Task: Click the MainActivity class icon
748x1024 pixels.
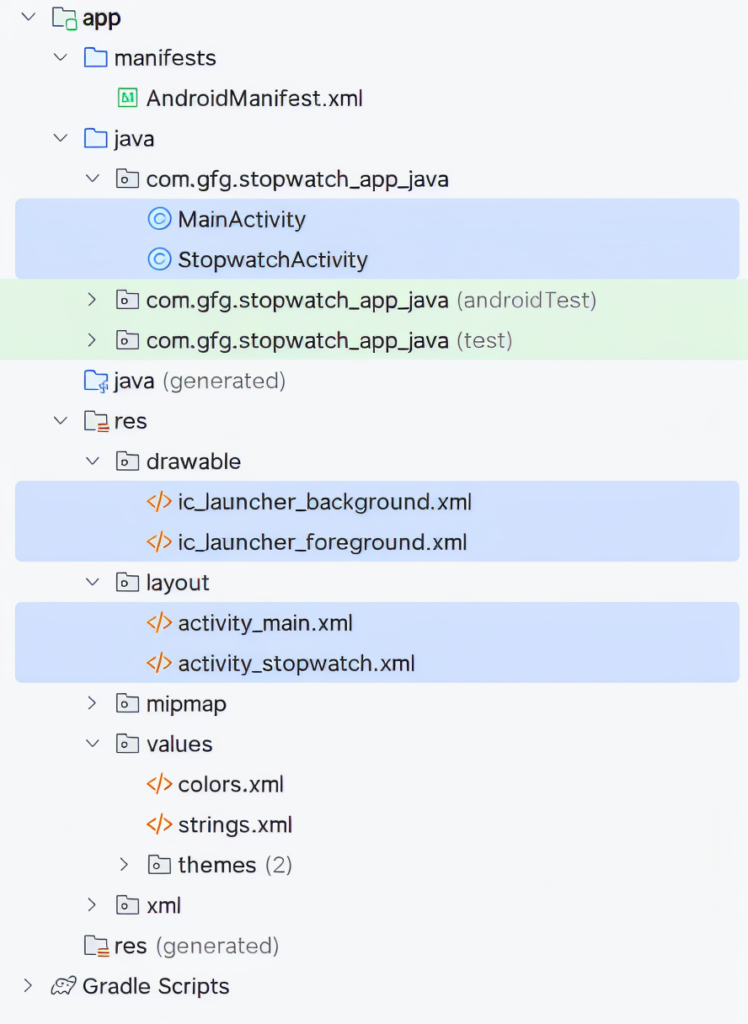Action: (159, 219)
